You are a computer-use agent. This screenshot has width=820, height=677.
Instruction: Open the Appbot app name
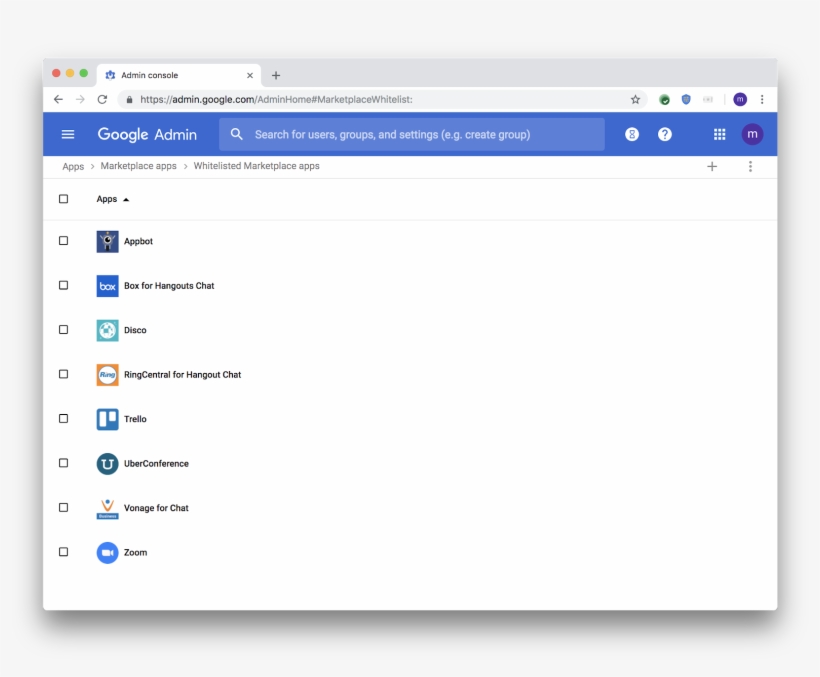tap(138, 242)
